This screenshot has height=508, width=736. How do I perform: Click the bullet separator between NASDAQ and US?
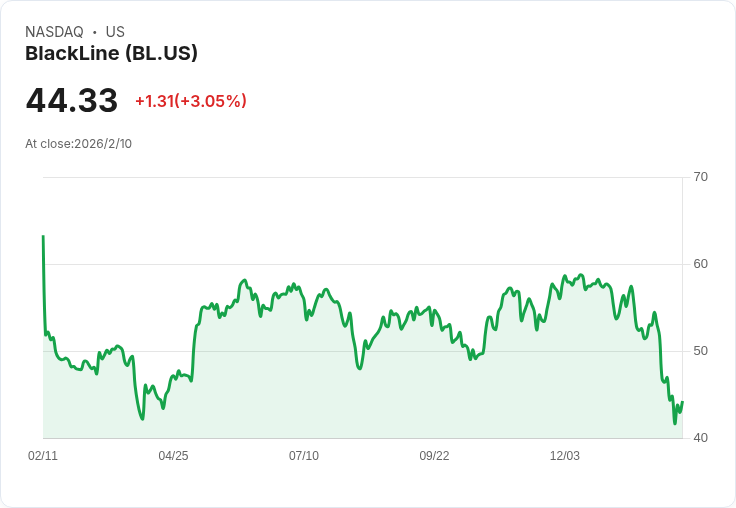pos(95,32)
